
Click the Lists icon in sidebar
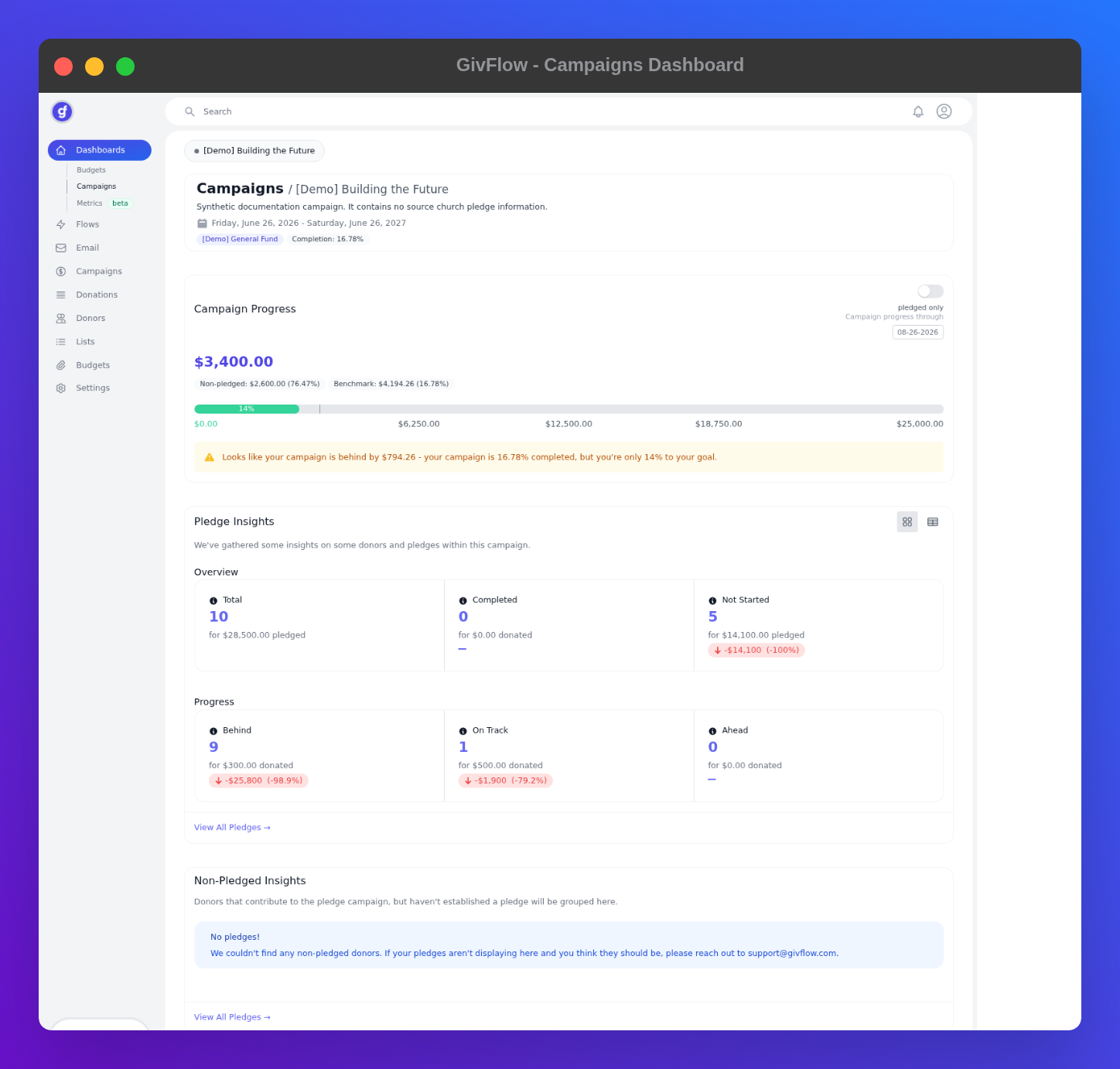point(61,342)
